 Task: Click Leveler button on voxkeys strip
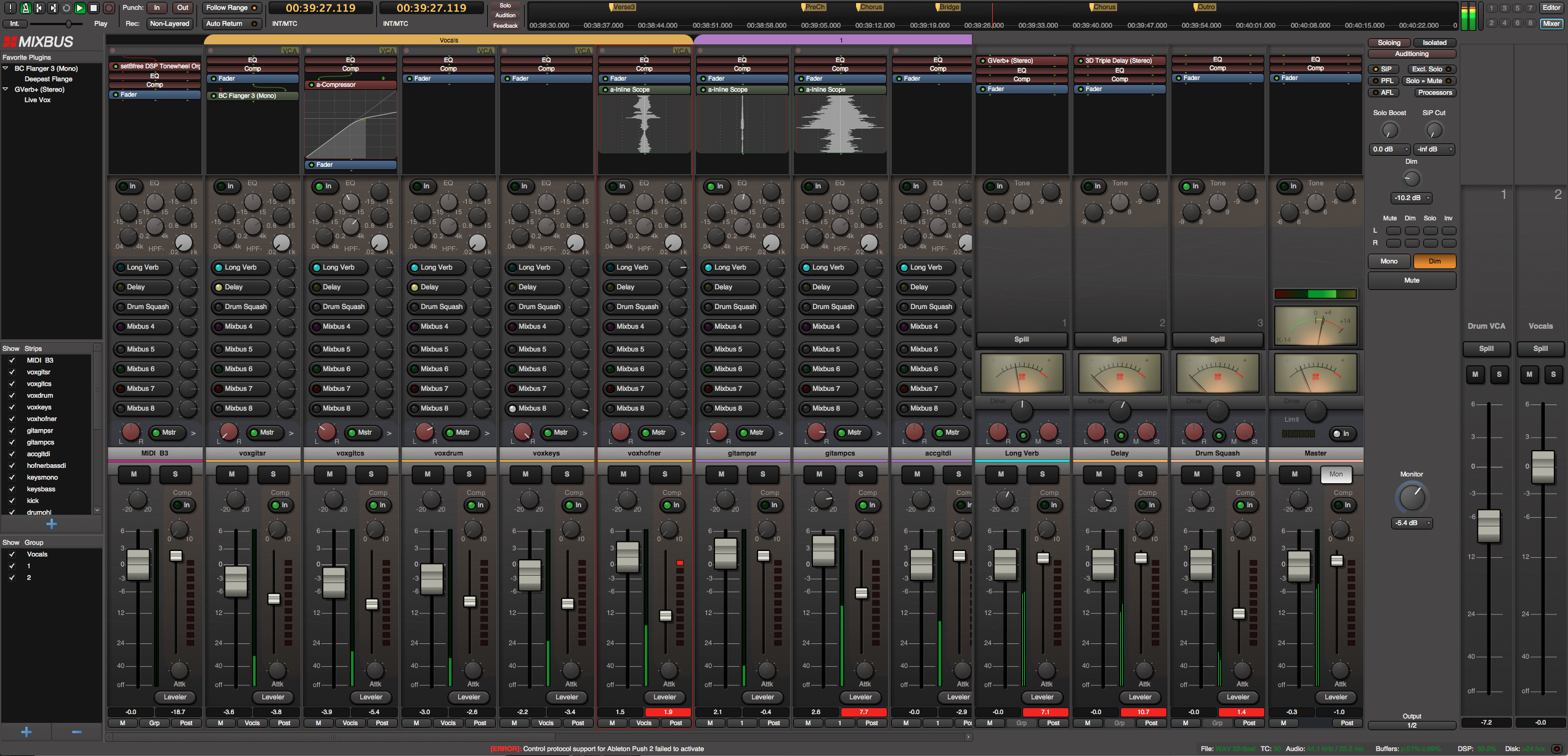coord(566,697)
